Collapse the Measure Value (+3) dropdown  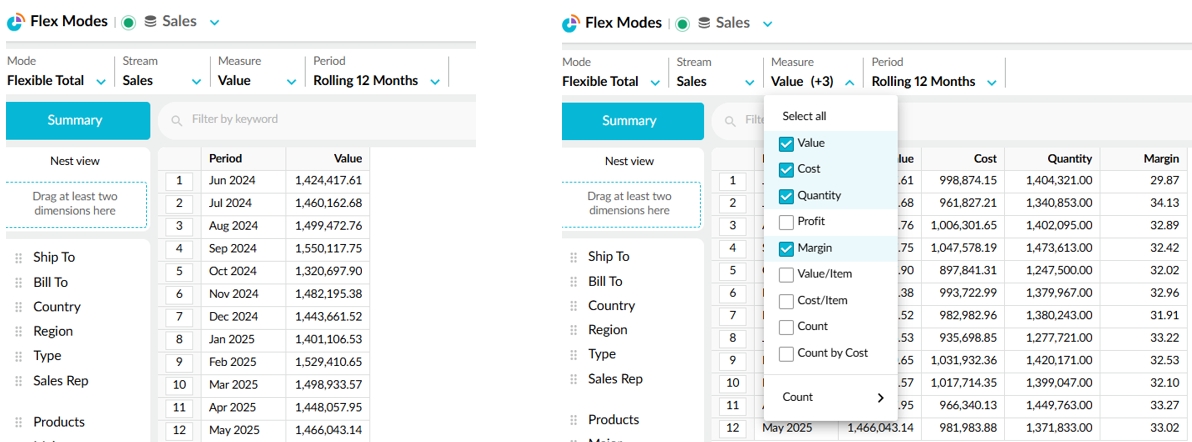point(849,82)
